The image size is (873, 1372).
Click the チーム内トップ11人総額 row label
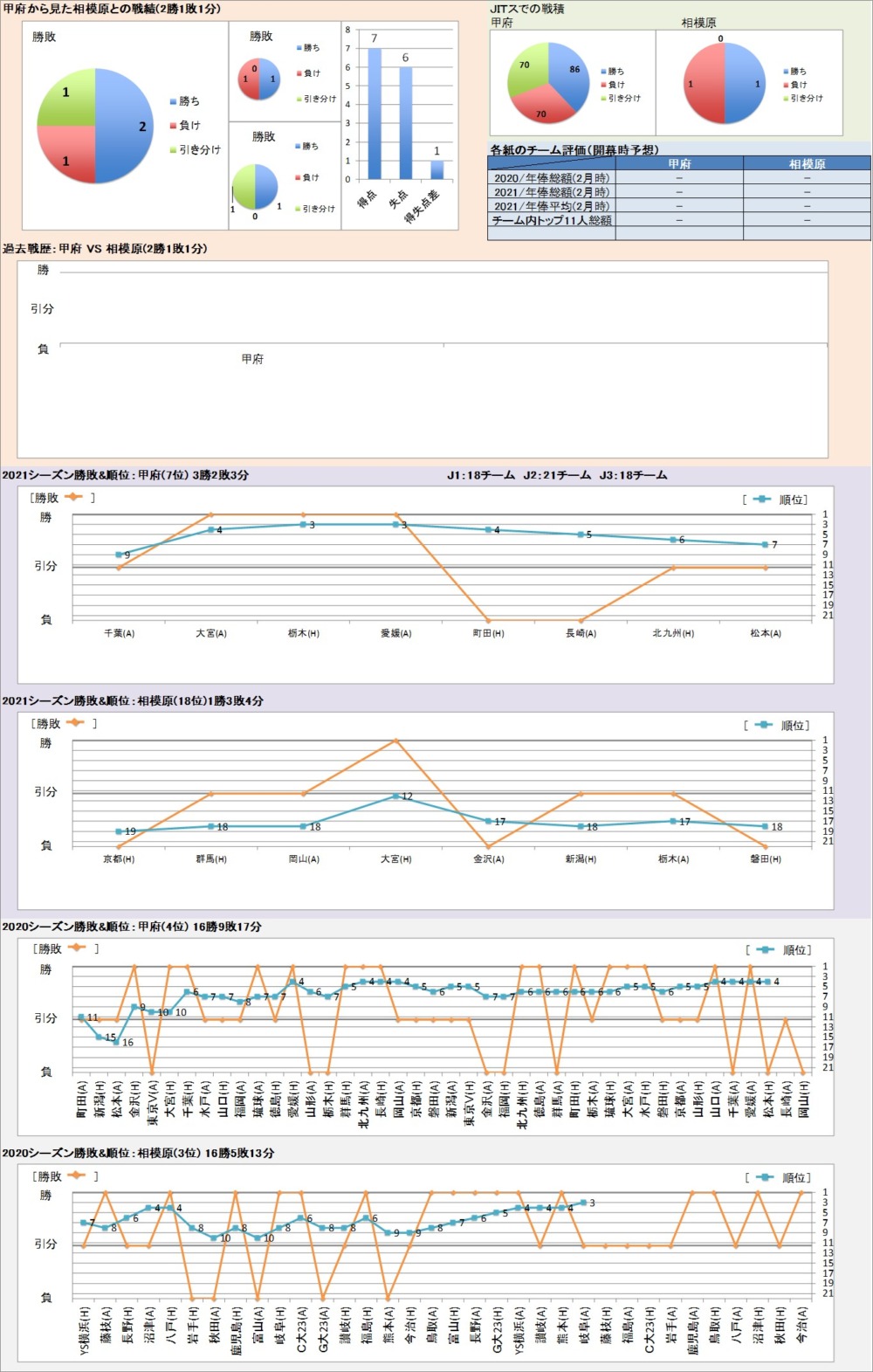(552, 221)
